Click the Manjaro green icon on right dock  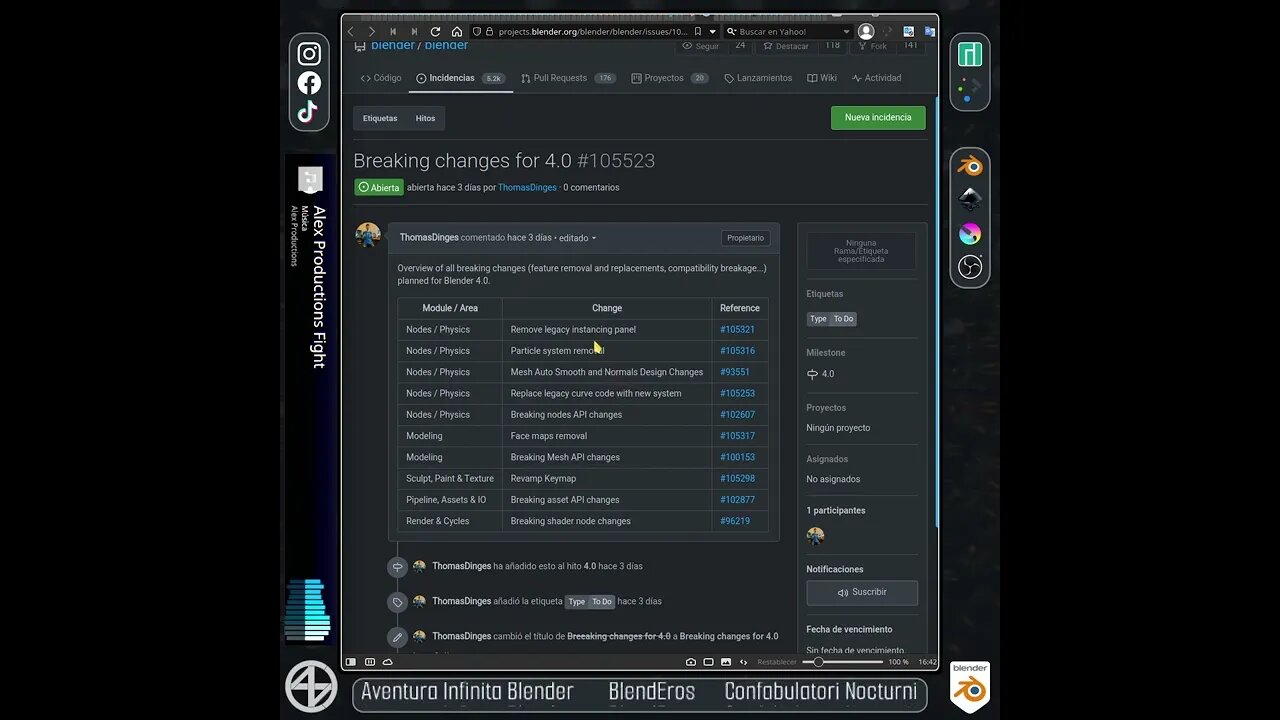click(x=970, y=54)
